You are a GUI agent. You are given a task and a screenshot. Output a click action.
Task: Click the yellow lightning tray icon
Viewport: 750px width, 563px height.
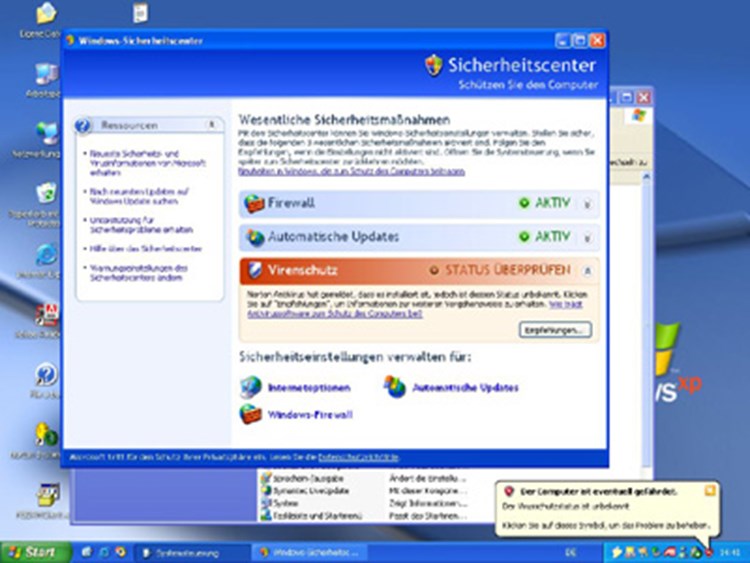(x=617, y=552)
